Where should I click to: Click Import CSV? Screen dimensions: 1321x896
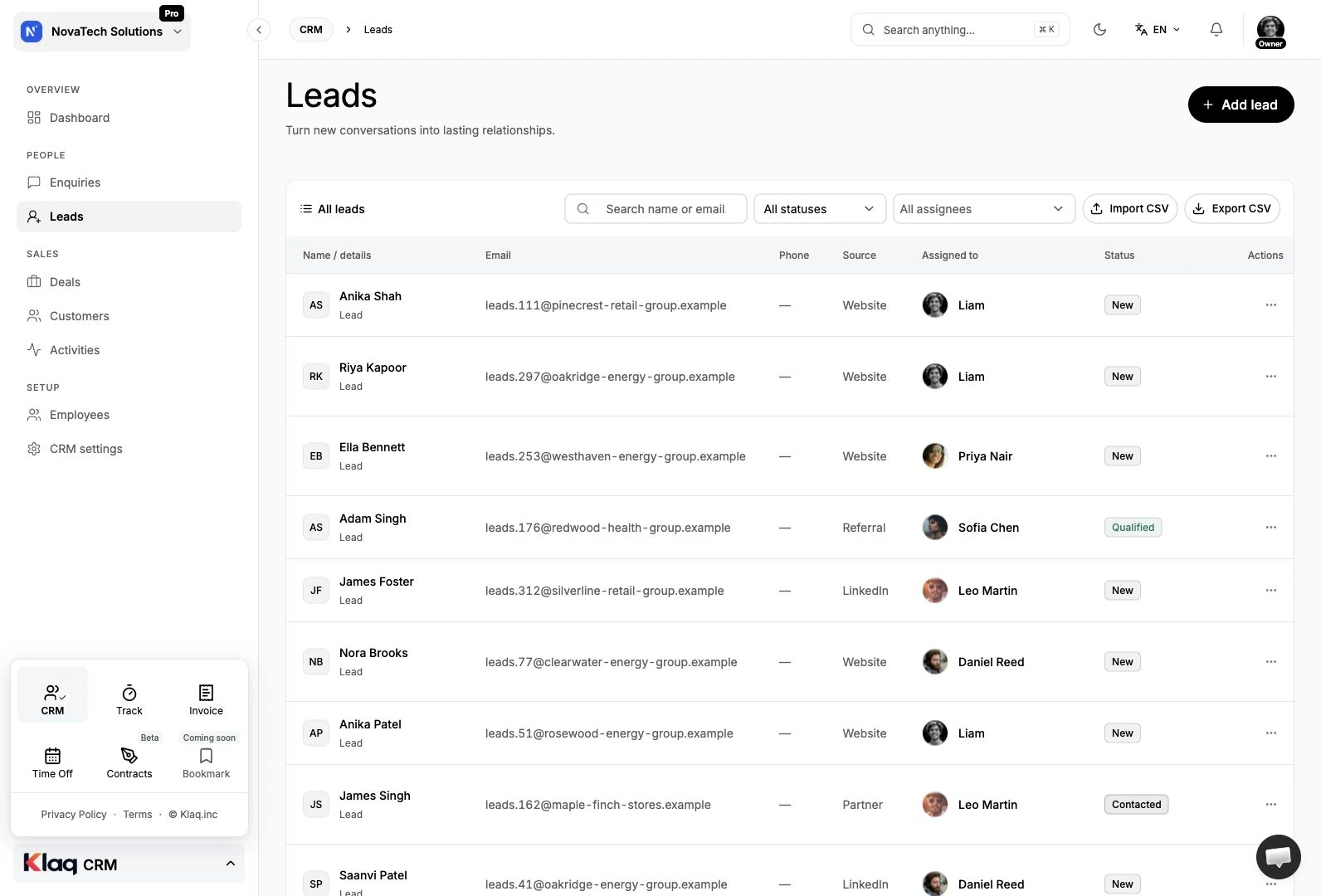click(x=1129, y=209)
